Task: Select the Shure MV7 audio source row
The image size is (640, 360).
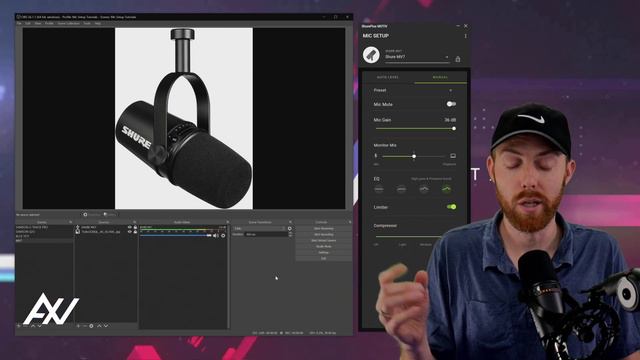Action: pyautogui.click(x=106, y=227)
